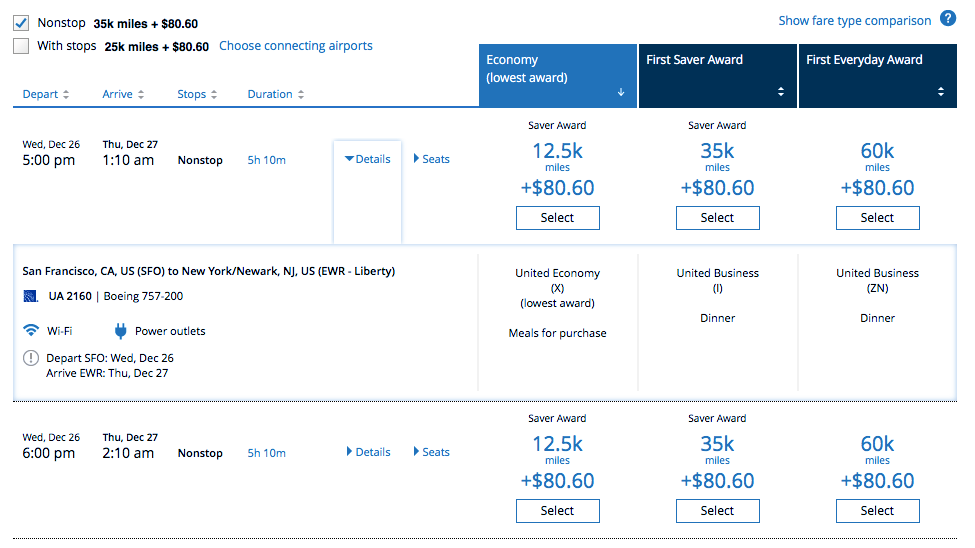Open Choose connecting airports link
Viewport: 975px width, 548px height.
pos(295,46)
